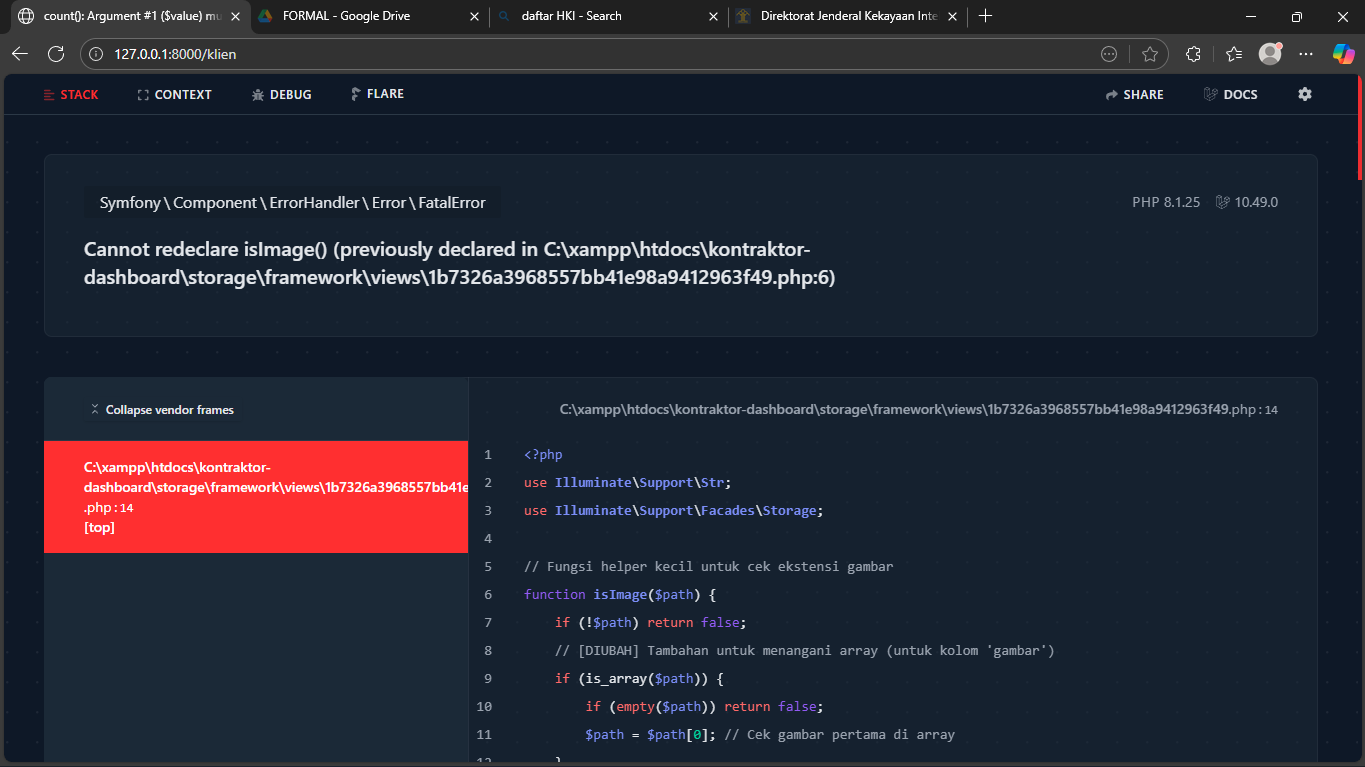Collapse vendor frames in the stack list
This screenshot has height=767, width=1365.
(x=162, y=410)
